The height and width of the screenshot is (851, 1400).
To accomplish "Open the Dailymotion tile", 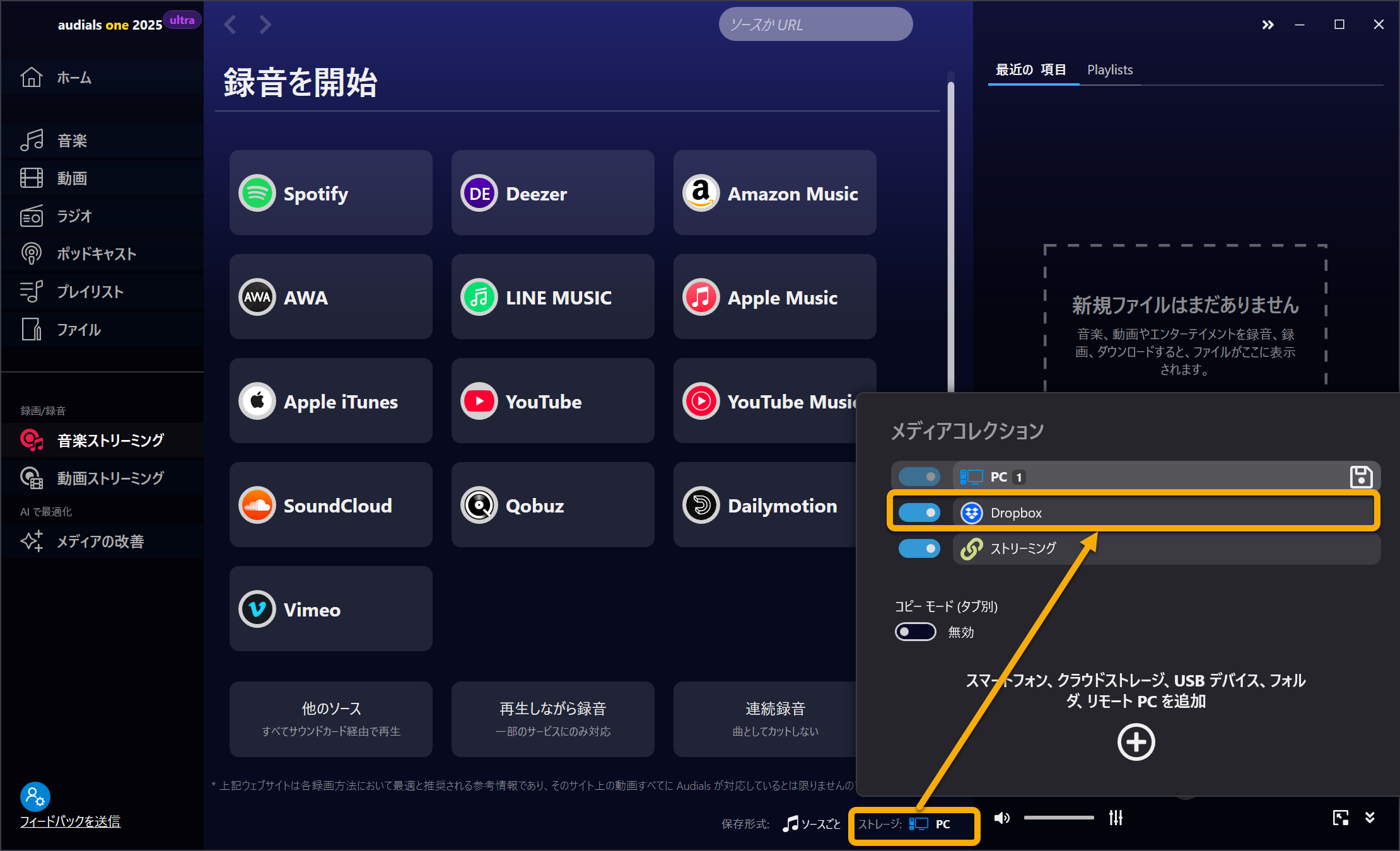I will (x=764, y=505).
